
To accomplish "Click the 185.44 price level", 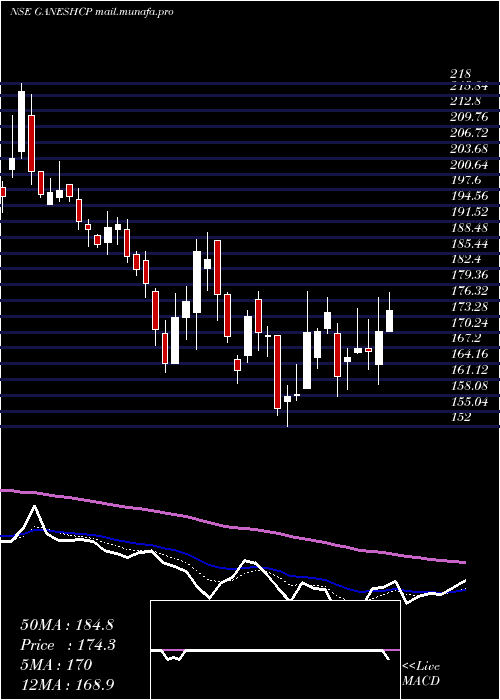I will 469,243.
